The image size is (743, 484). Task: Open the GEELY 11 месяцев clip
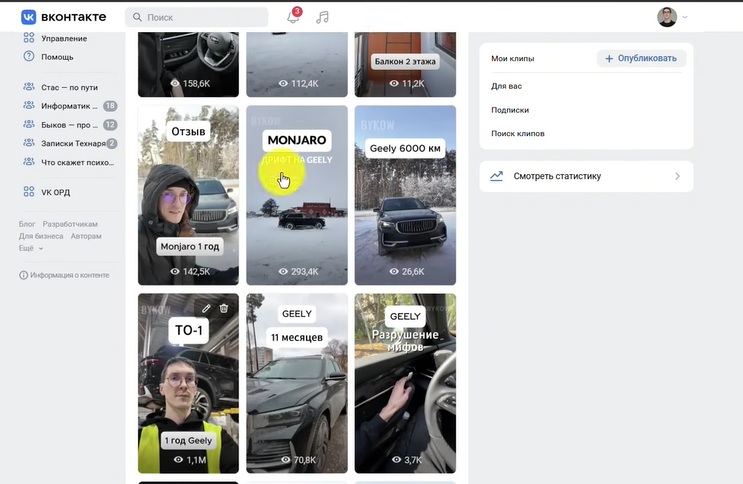(x=297, y=383)
